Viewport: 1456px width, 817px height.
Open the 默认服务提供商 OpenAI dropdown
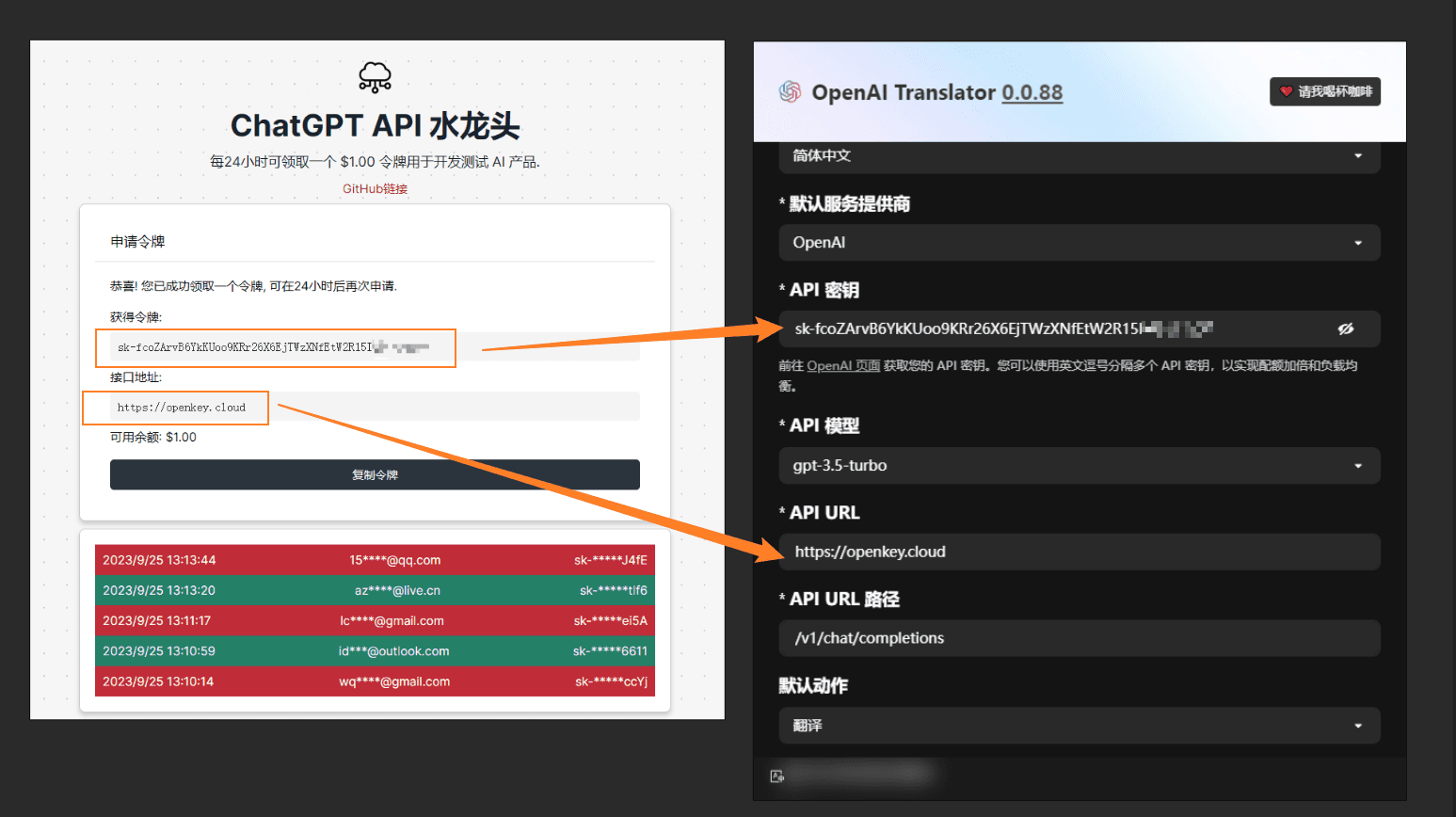coord(1080,242)
